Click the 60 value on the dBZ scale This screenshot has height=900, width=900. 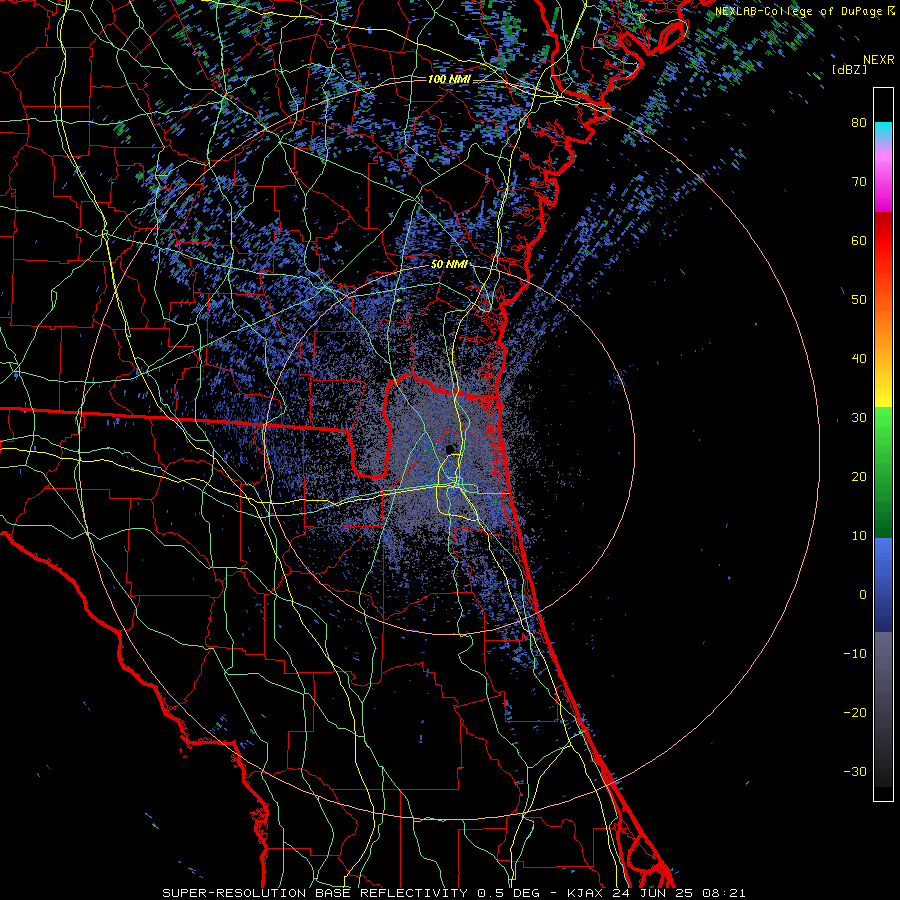click(x=859, y=240)
